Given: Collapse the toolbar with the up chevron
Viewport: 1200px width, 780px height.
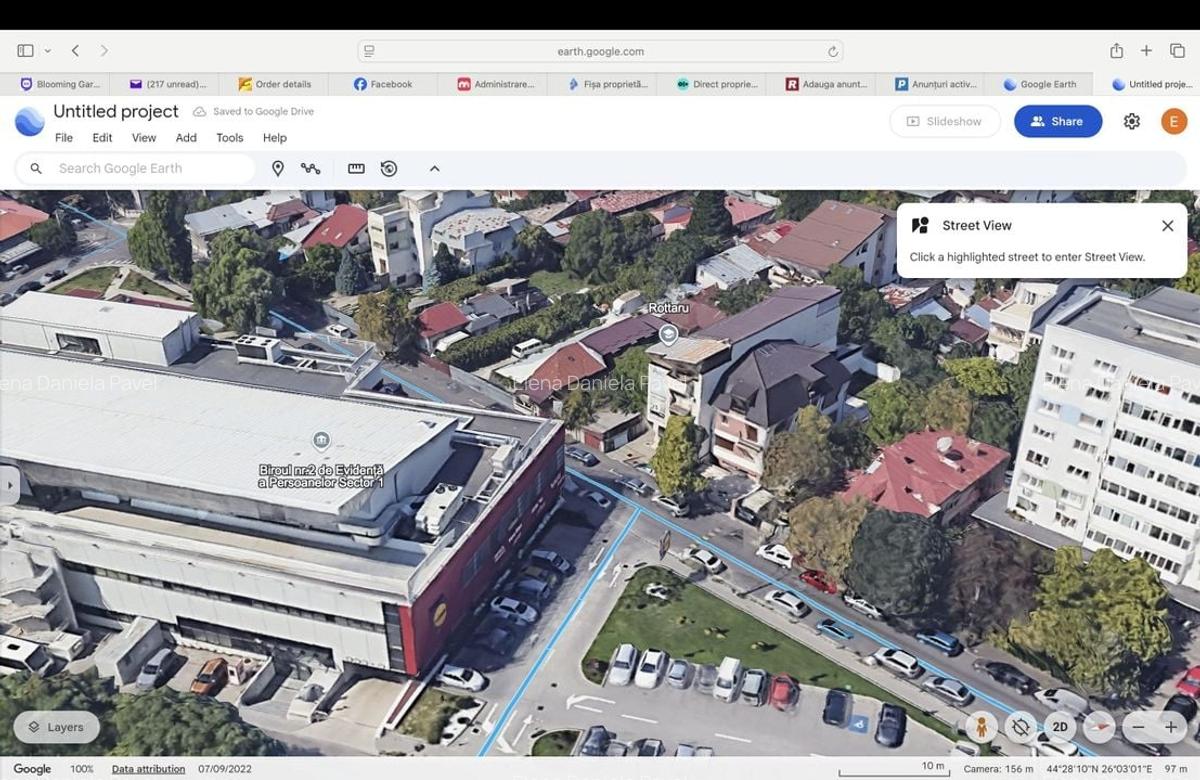Looking at the screenshot, I should (434, 168).
